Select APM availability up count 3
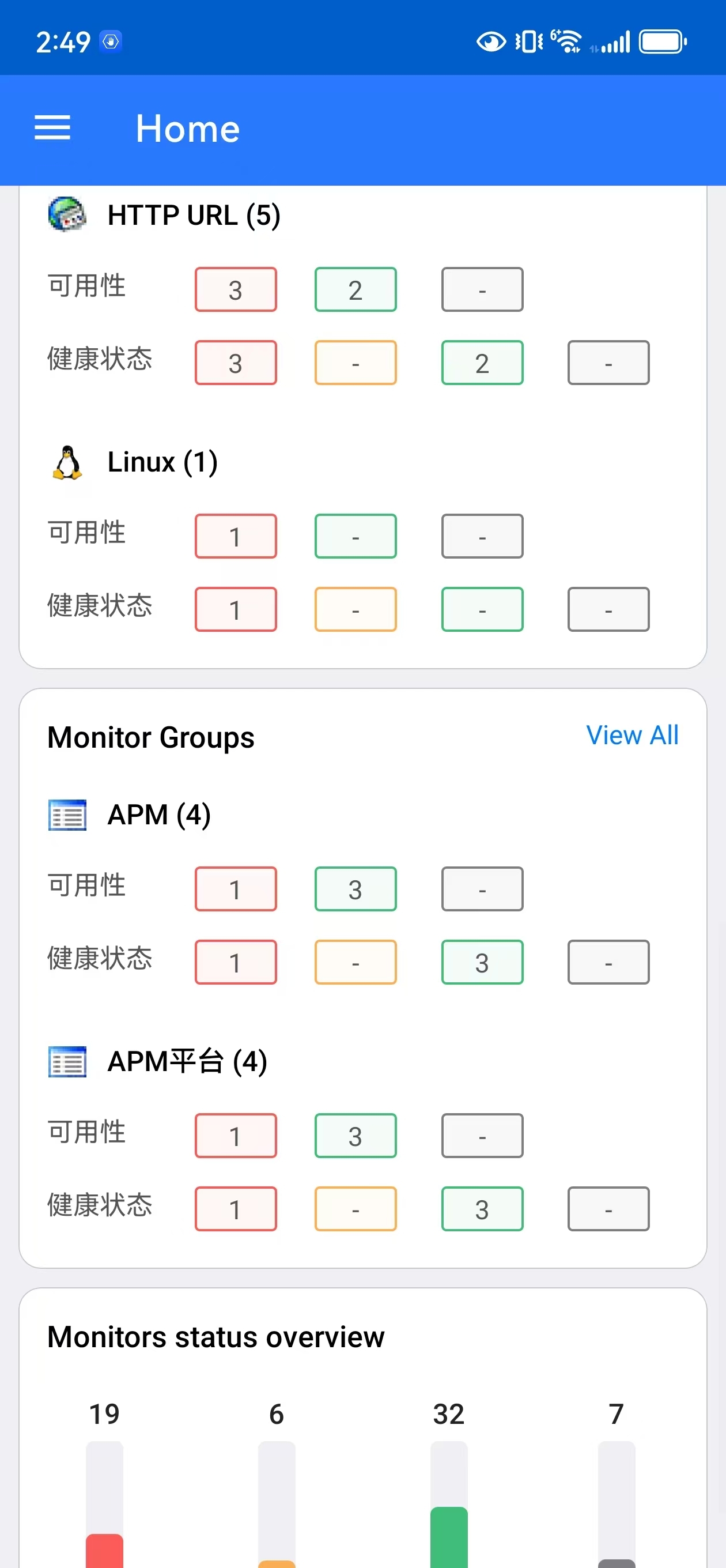Image resolution: width=726 pixels, height=1568 pixels. tap(356, 889)
